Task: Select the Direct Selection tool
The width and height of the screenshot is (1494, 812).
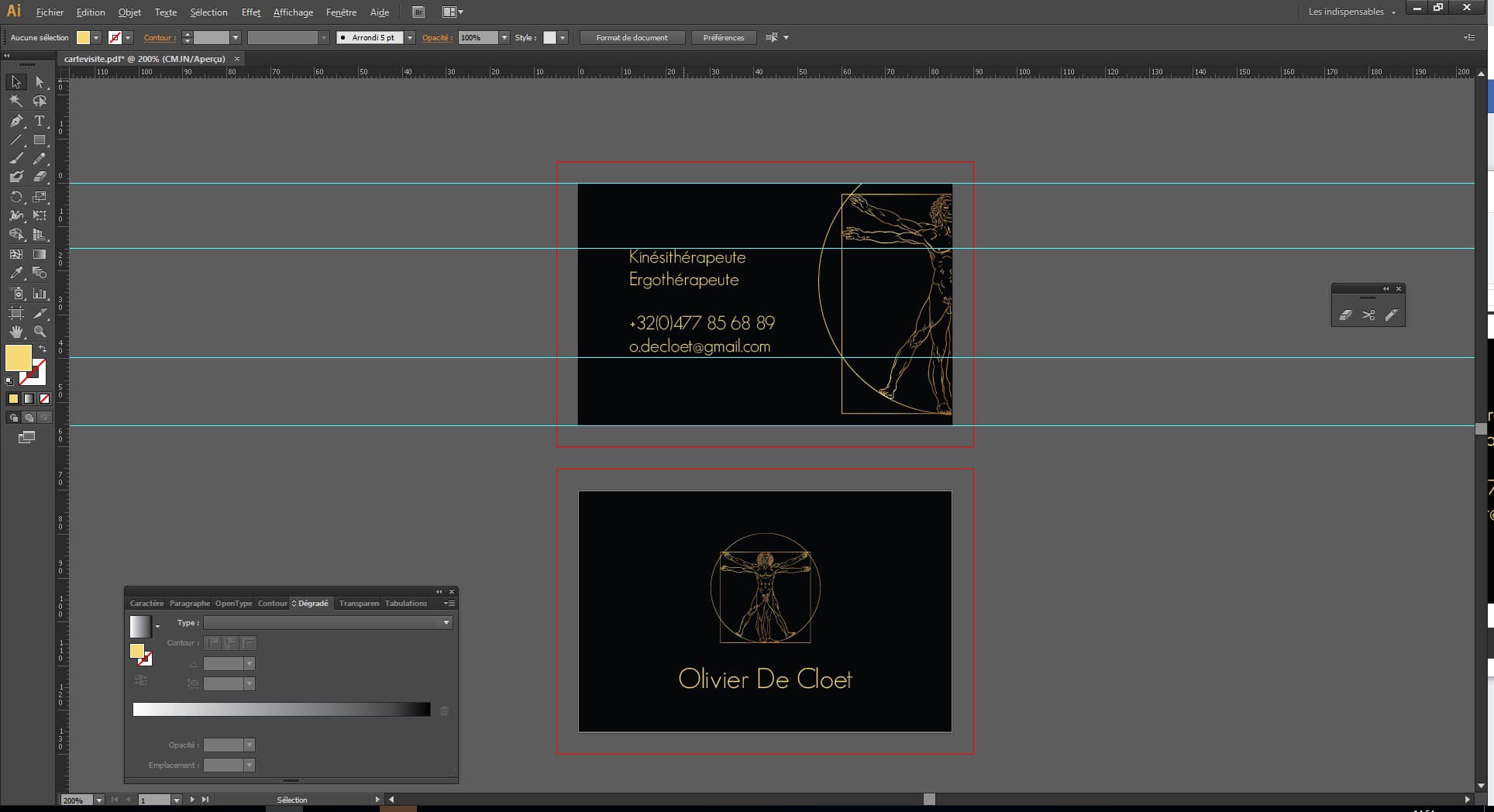Action: coord(40,82)
